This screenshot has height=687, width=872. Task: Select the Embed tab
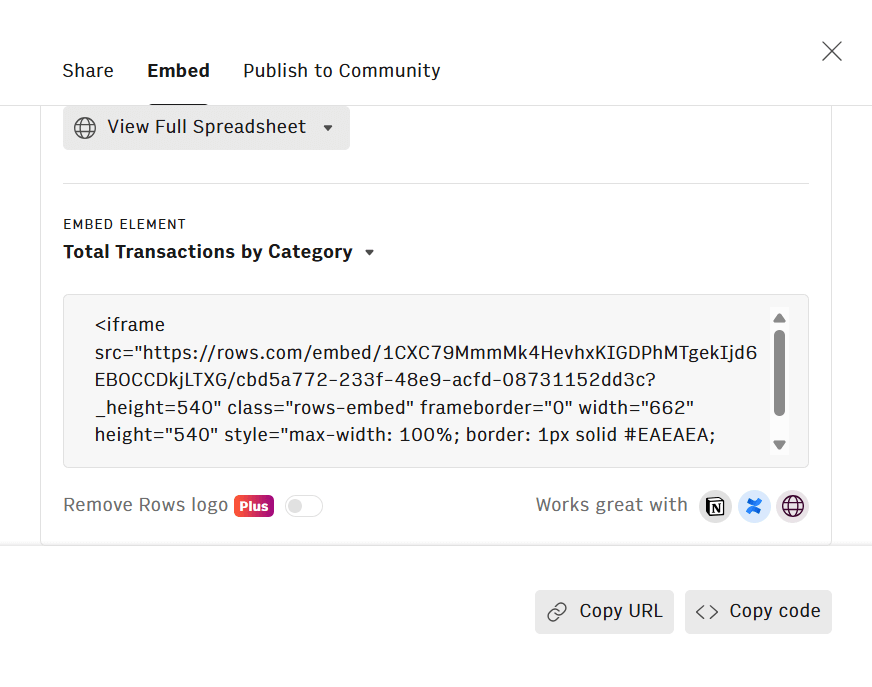coord(178,70)
